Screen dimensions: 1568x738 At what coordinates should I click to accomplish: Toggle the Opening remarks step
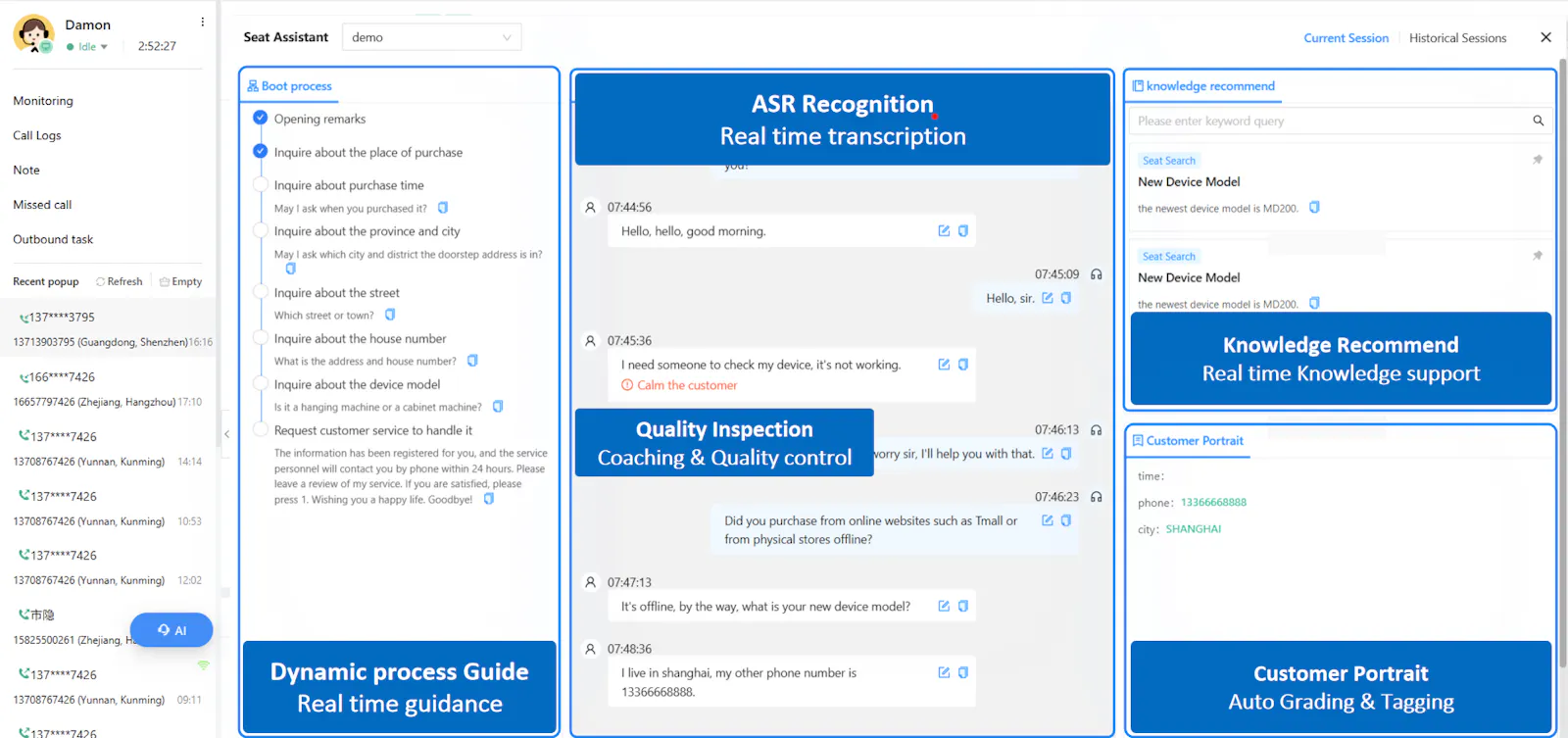(260, 118)
